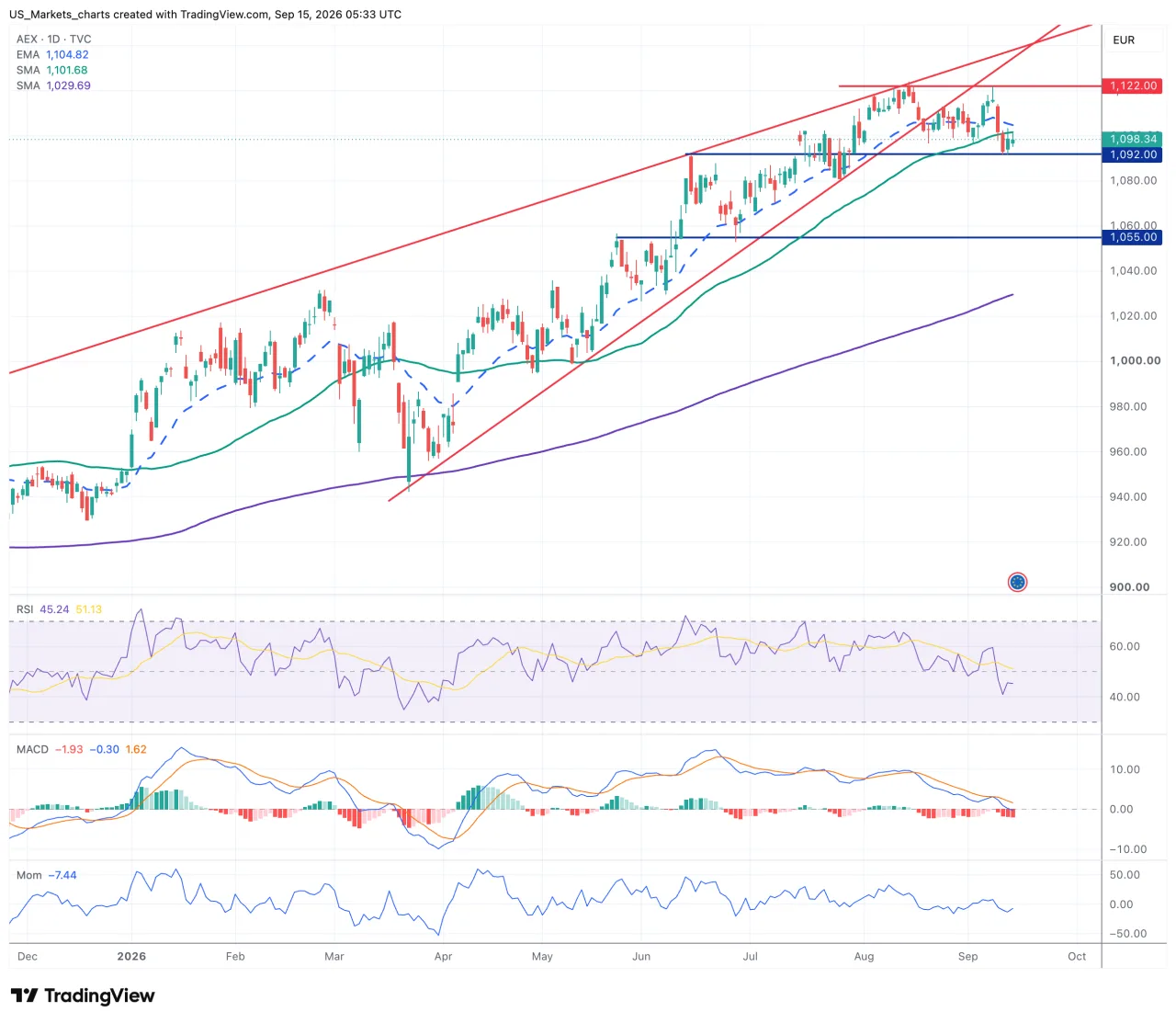
Task: Click the Dec label on time axis
Action: pos(28,956)
